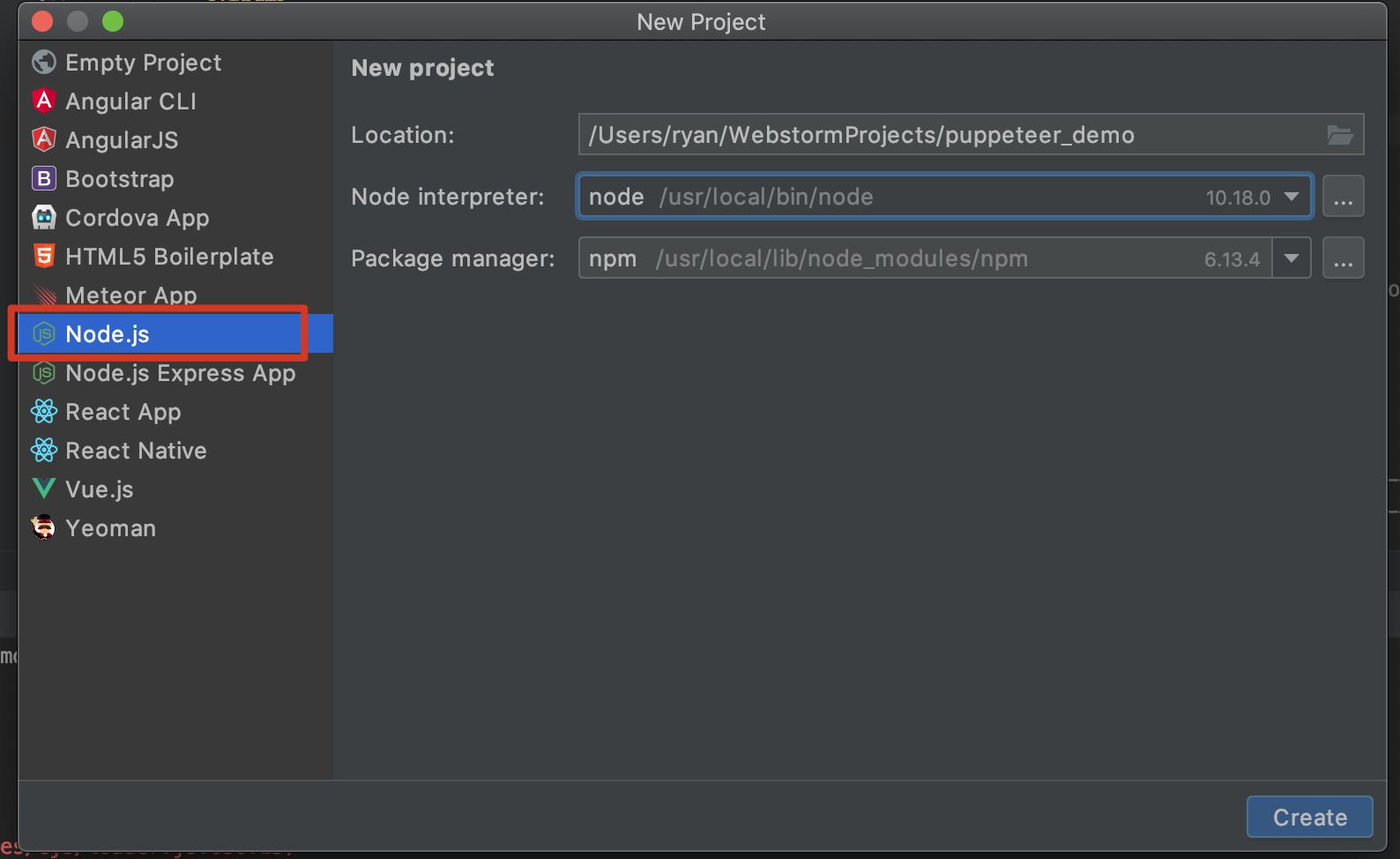Click the Location path text field
This screenshot has height=859, width=1400.
pyautogui.click(x=971, y=135)
